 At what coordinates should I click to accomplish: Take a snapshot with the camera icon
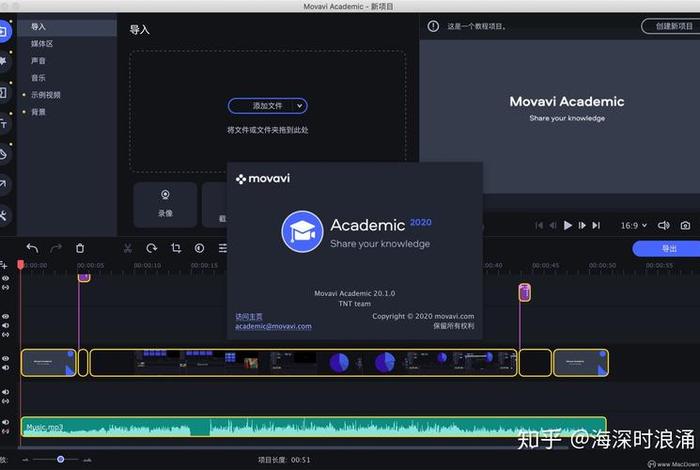coord(685,226)
